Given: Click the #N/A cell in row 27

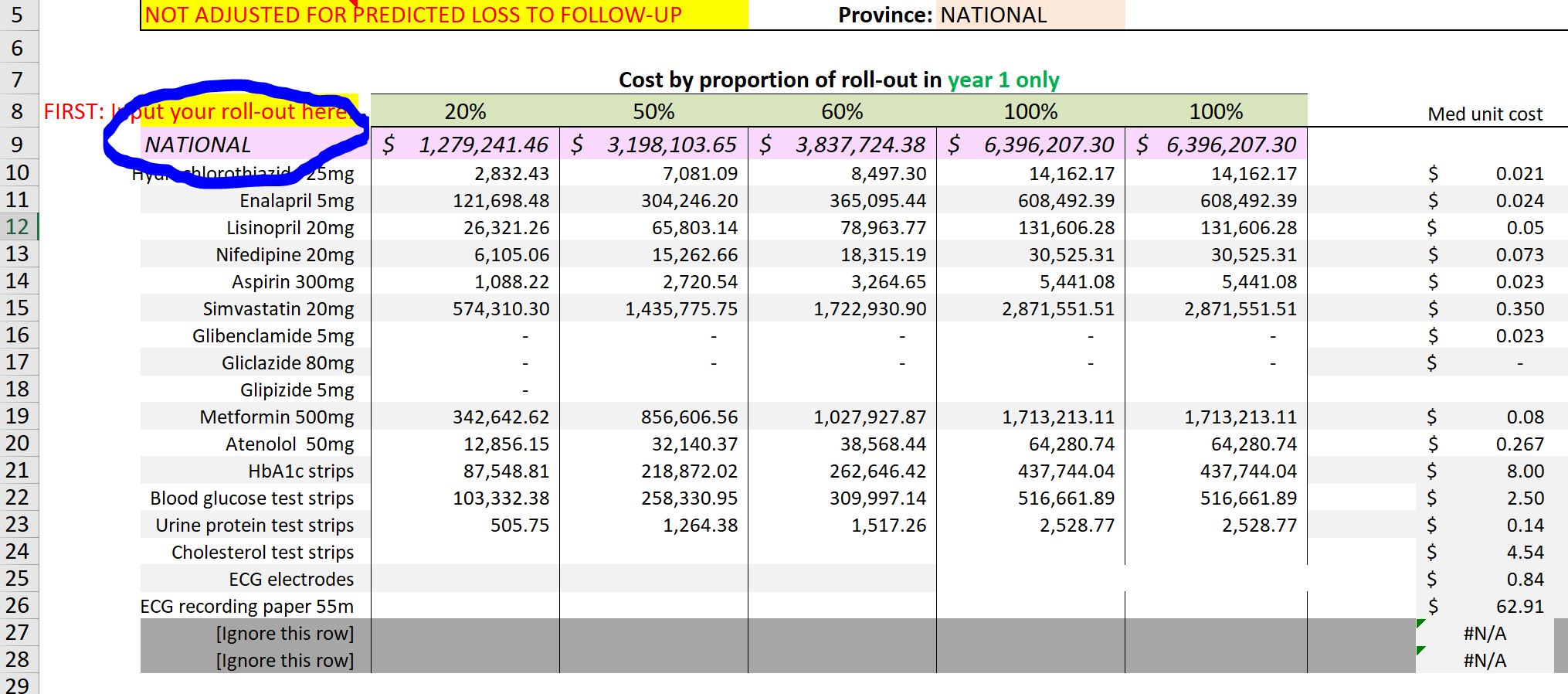Looking at the screenshot, I should coord(1485,634).
